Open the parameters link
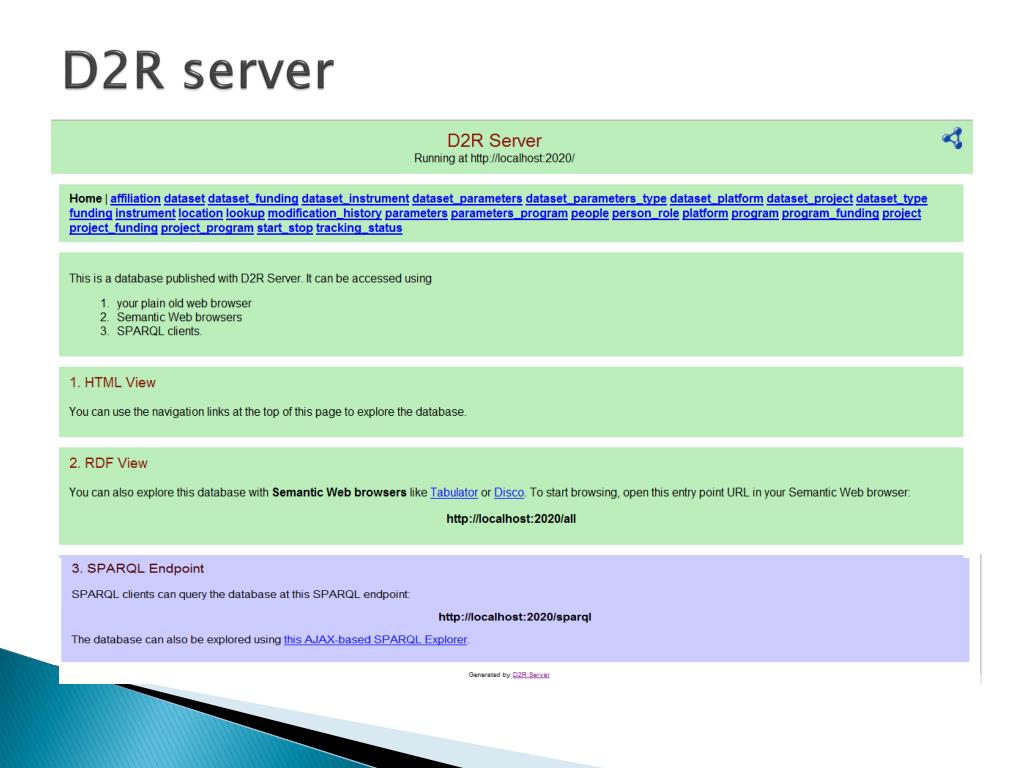The height and width of the screenshot is (768, 1024). coord(416,214)
